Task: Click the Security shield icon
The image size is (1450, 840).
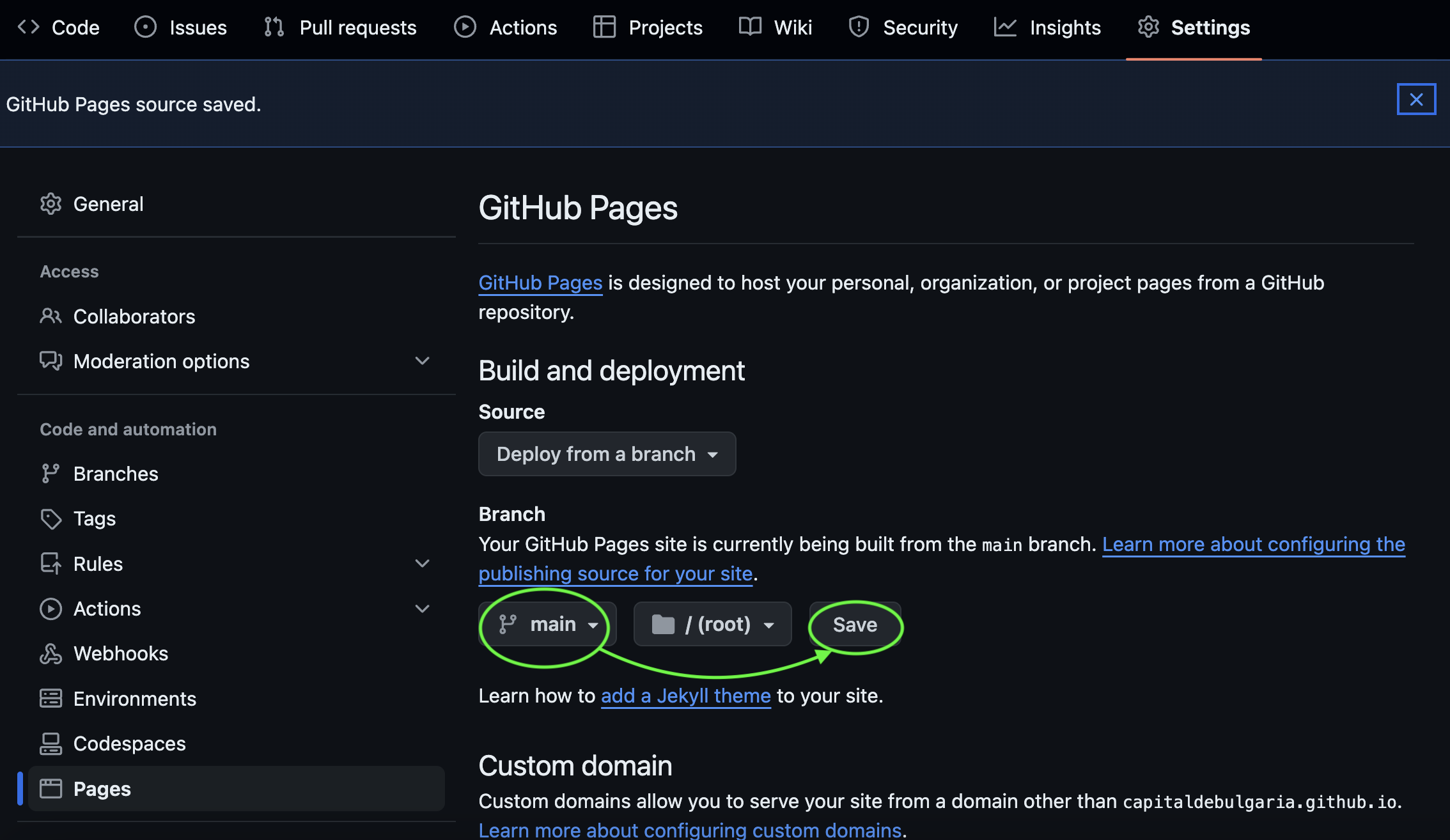Action: click(859, 27)
